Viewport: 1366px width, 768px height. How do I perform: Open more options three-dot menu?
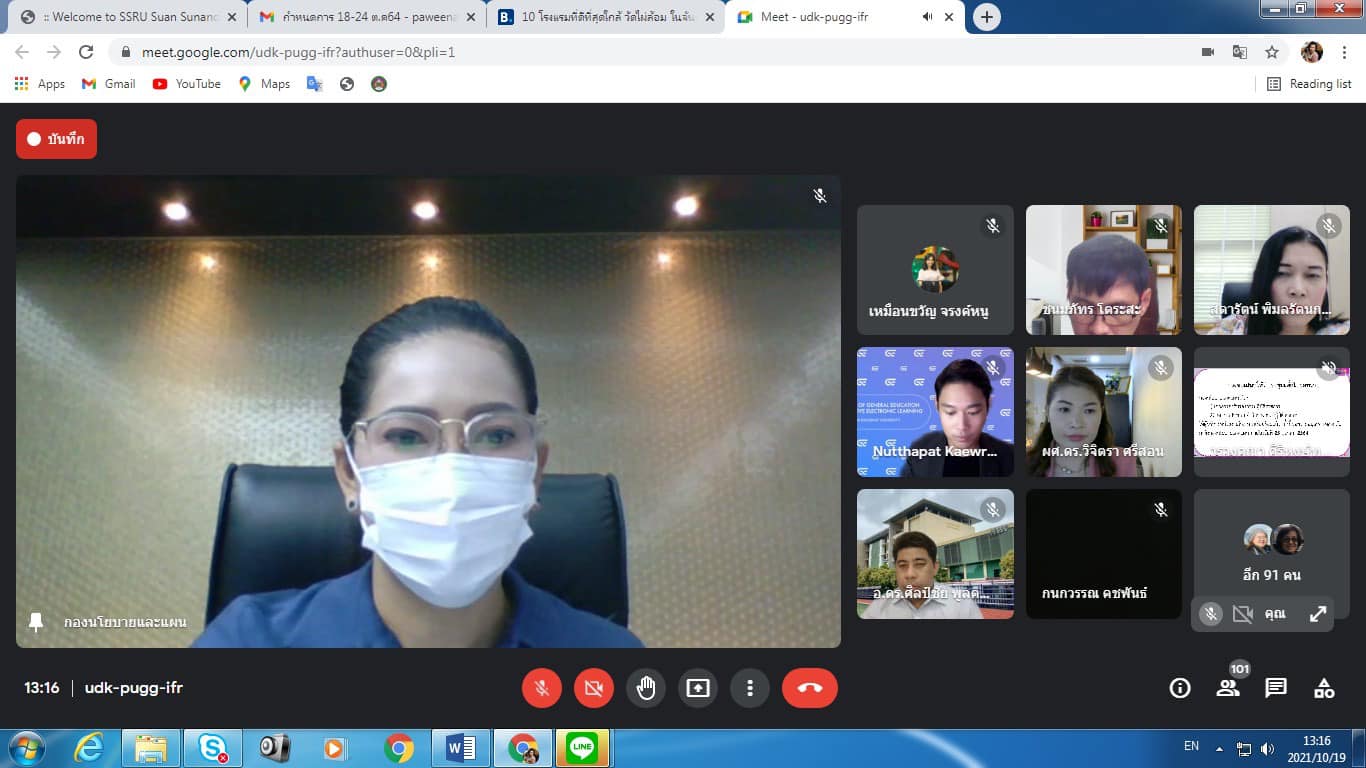[x=750, y=688]
